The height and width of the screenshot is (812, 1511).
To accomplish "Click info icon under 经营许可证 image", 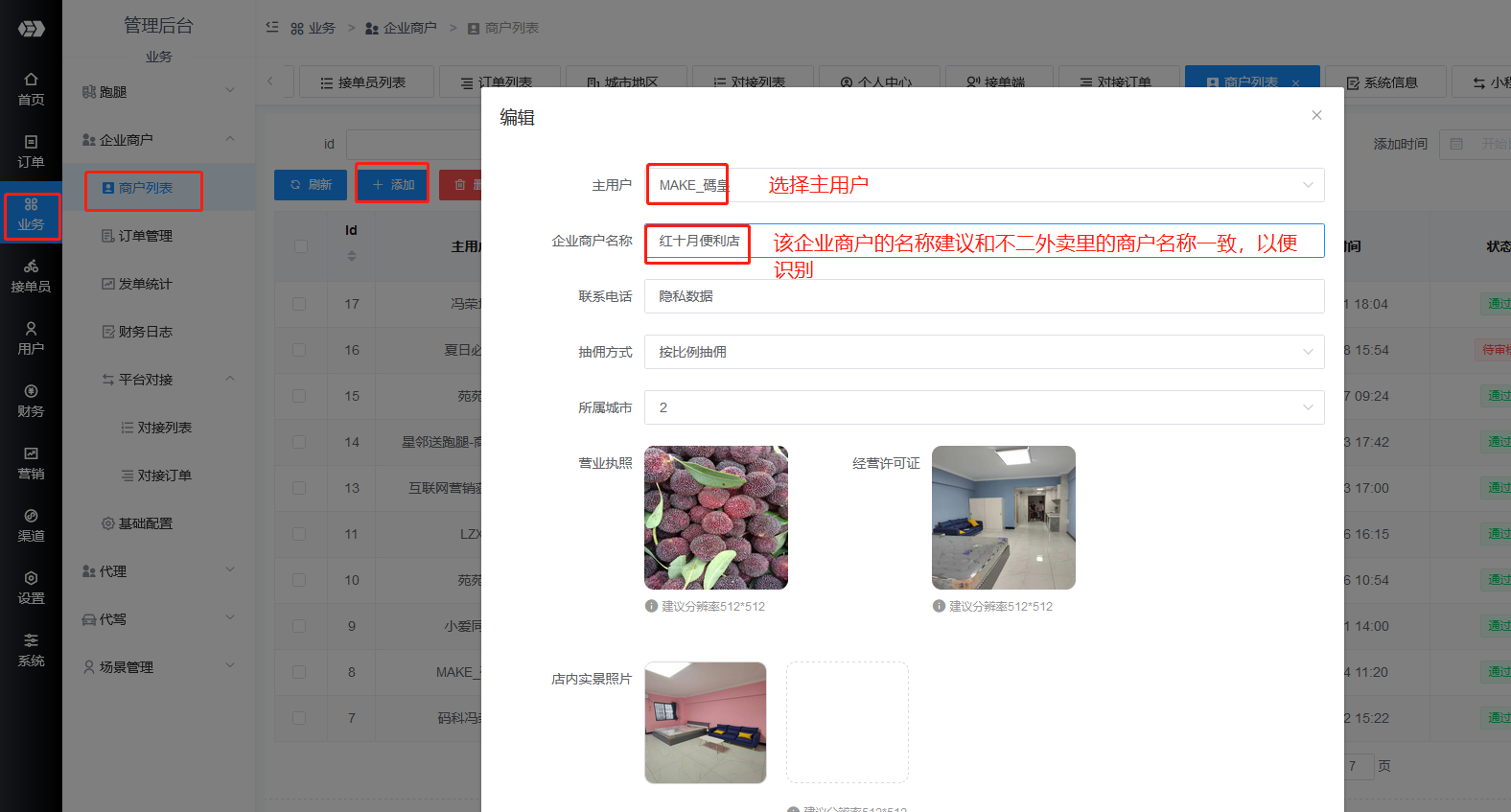I will click(940, 606).
